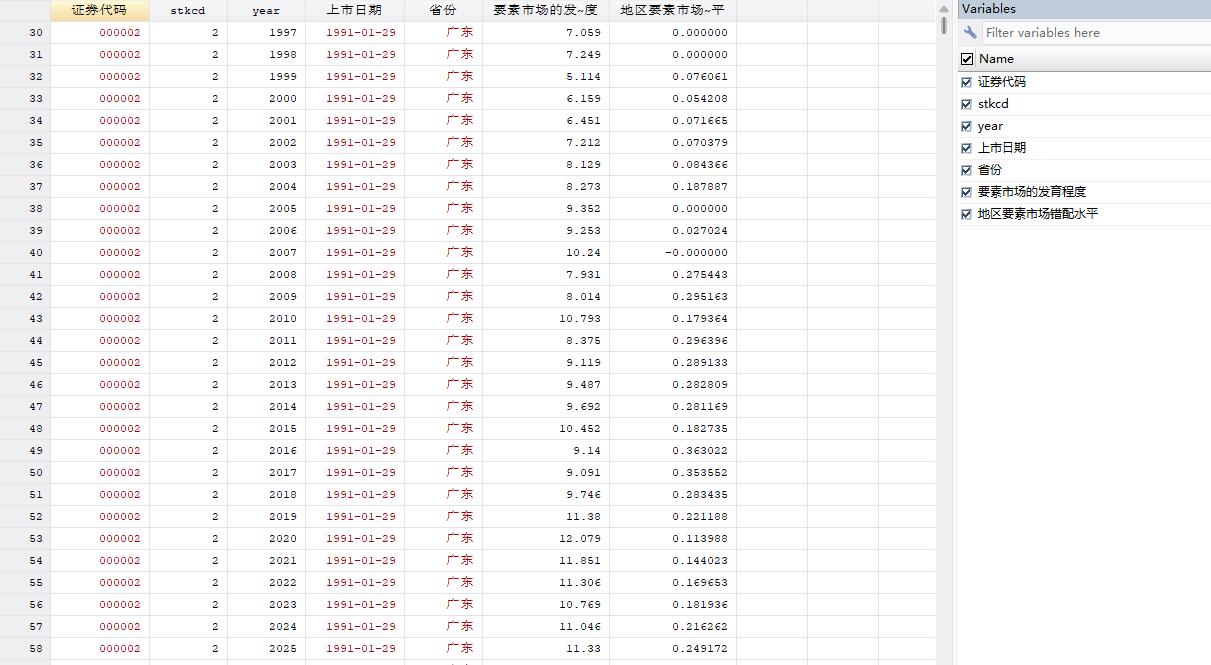Select row number 45
Image resolution: width=1211 pixels, height=665 pixels.
tap(25, 362)
